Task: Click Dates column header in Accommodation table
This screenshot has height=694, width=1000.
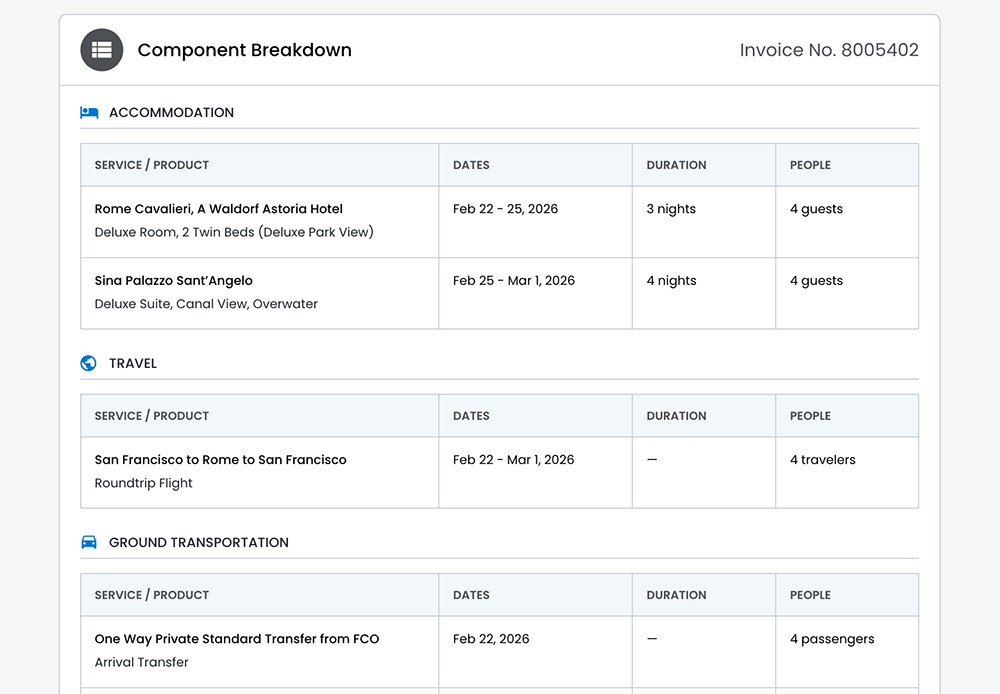Action: [x=471, y=165]
